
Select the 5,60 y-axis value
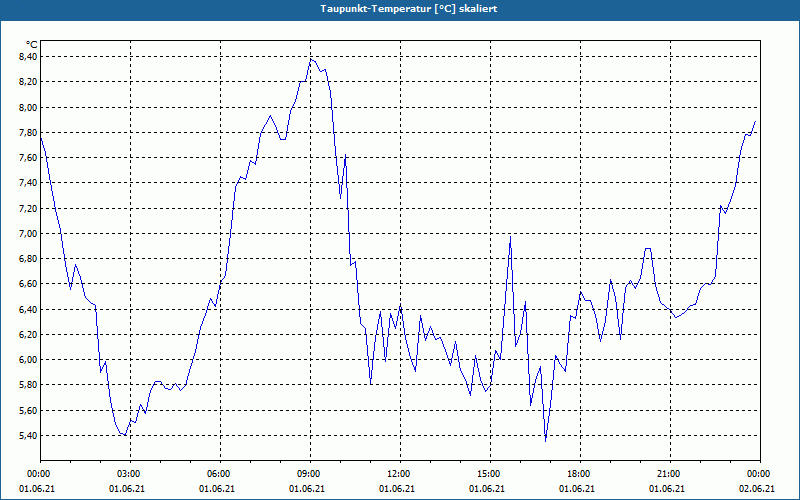point(27,410)
